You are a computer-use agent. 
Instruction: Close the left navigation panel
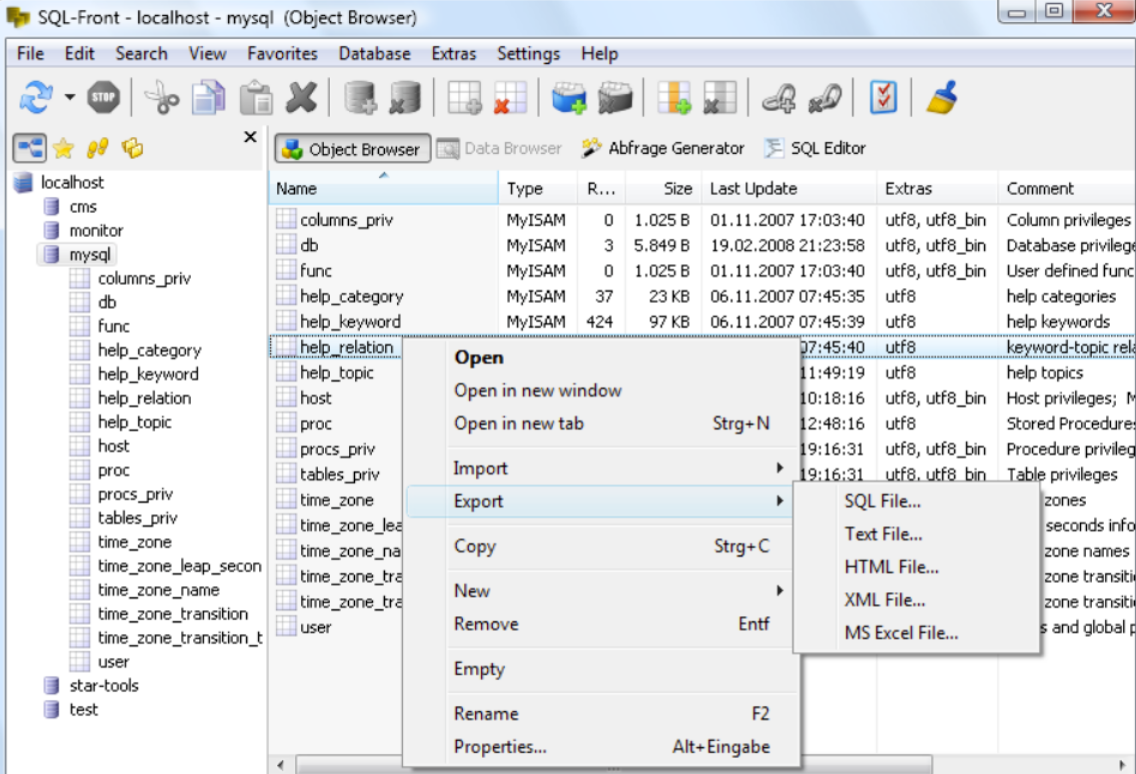tap(250, 137)
